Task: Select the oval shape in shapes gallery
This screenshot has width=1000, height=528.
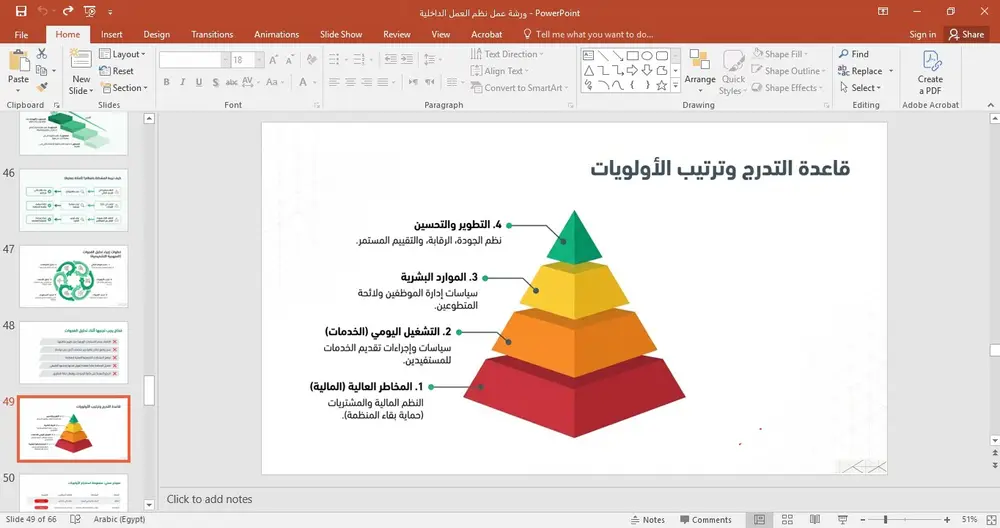Action: click(647, 55)
